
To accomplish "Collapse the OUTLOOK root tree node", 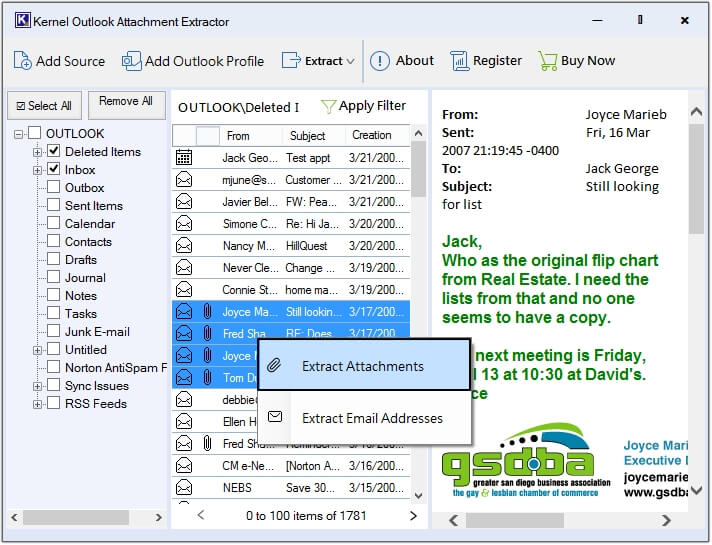I will [18, 134].
